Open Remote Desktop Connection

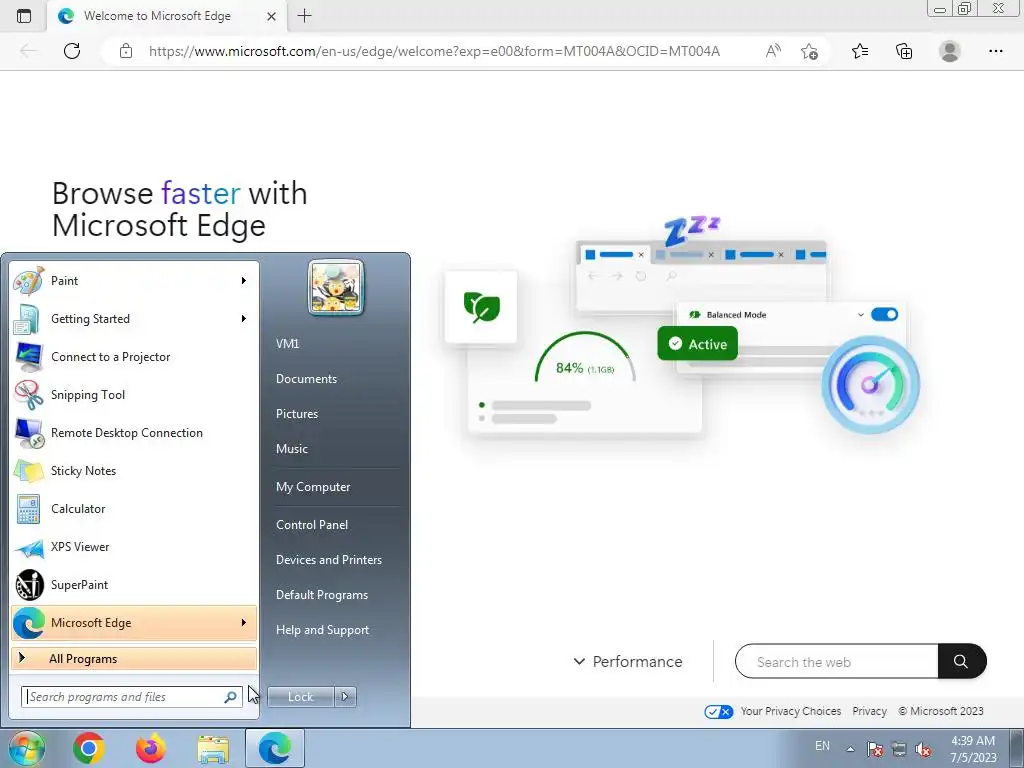coord(134,432)
